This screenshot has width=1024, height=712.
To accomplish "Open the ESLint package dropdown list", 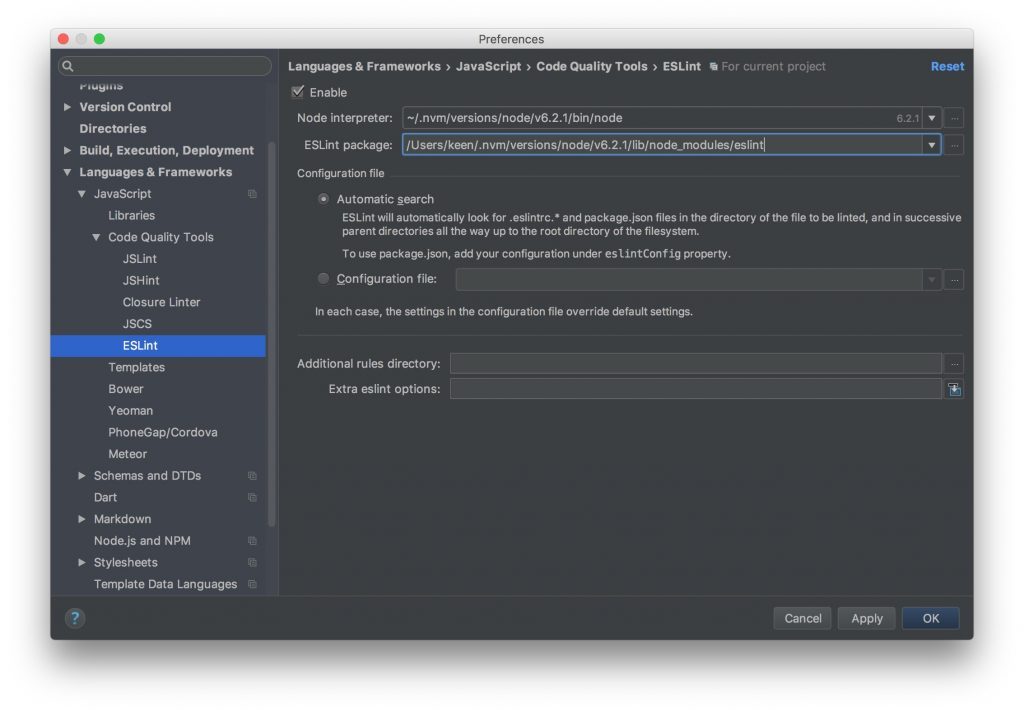I will (x=932, y=145).
